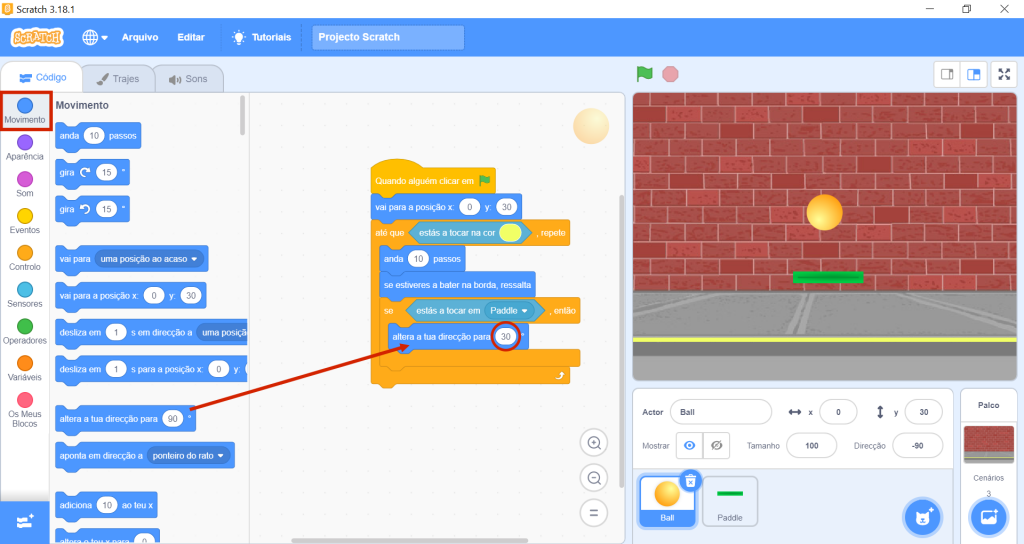This screenshot has height=544, width=1024.
Task: Select the Variáveis block category
Action: (x=25, y=368)
